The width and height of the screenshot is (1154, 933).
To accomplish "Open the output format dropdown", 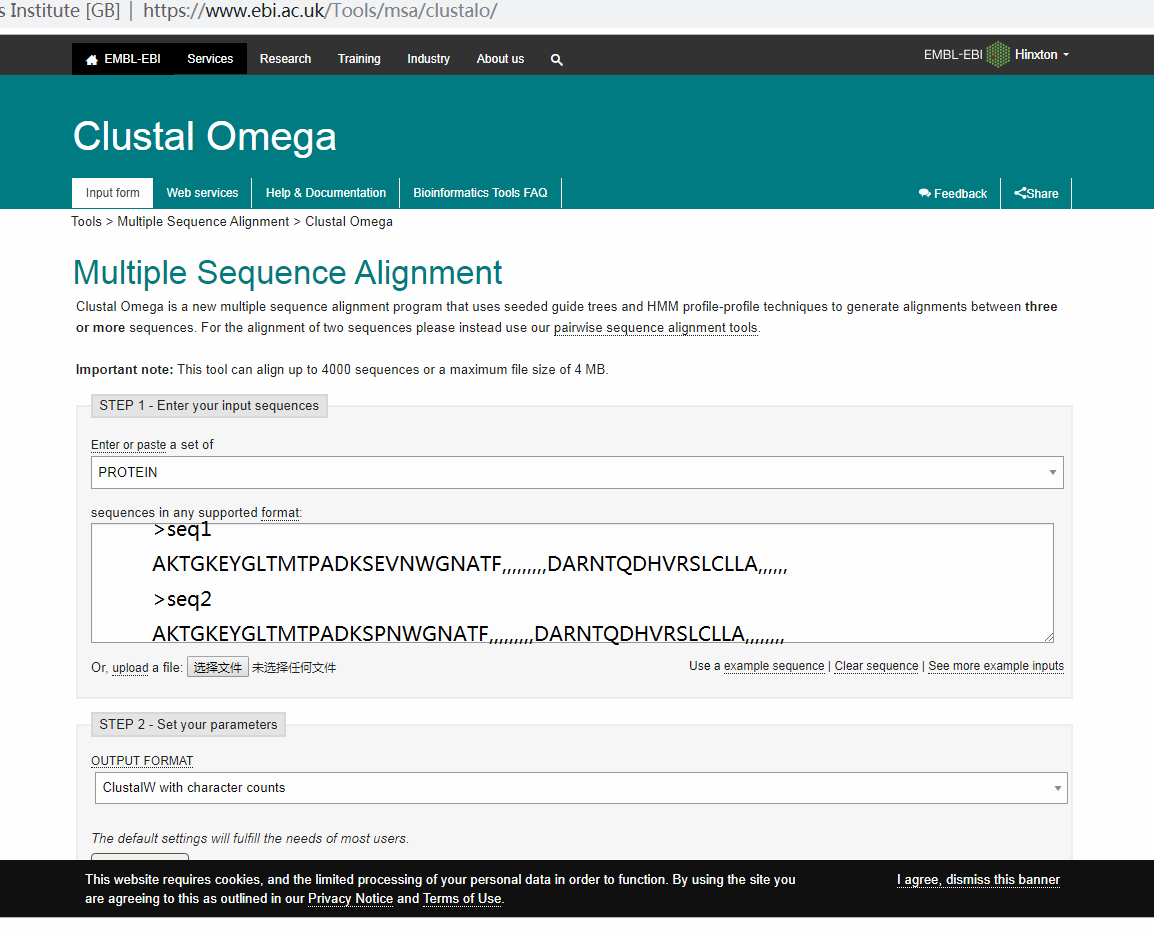I will tap(581, 788).
